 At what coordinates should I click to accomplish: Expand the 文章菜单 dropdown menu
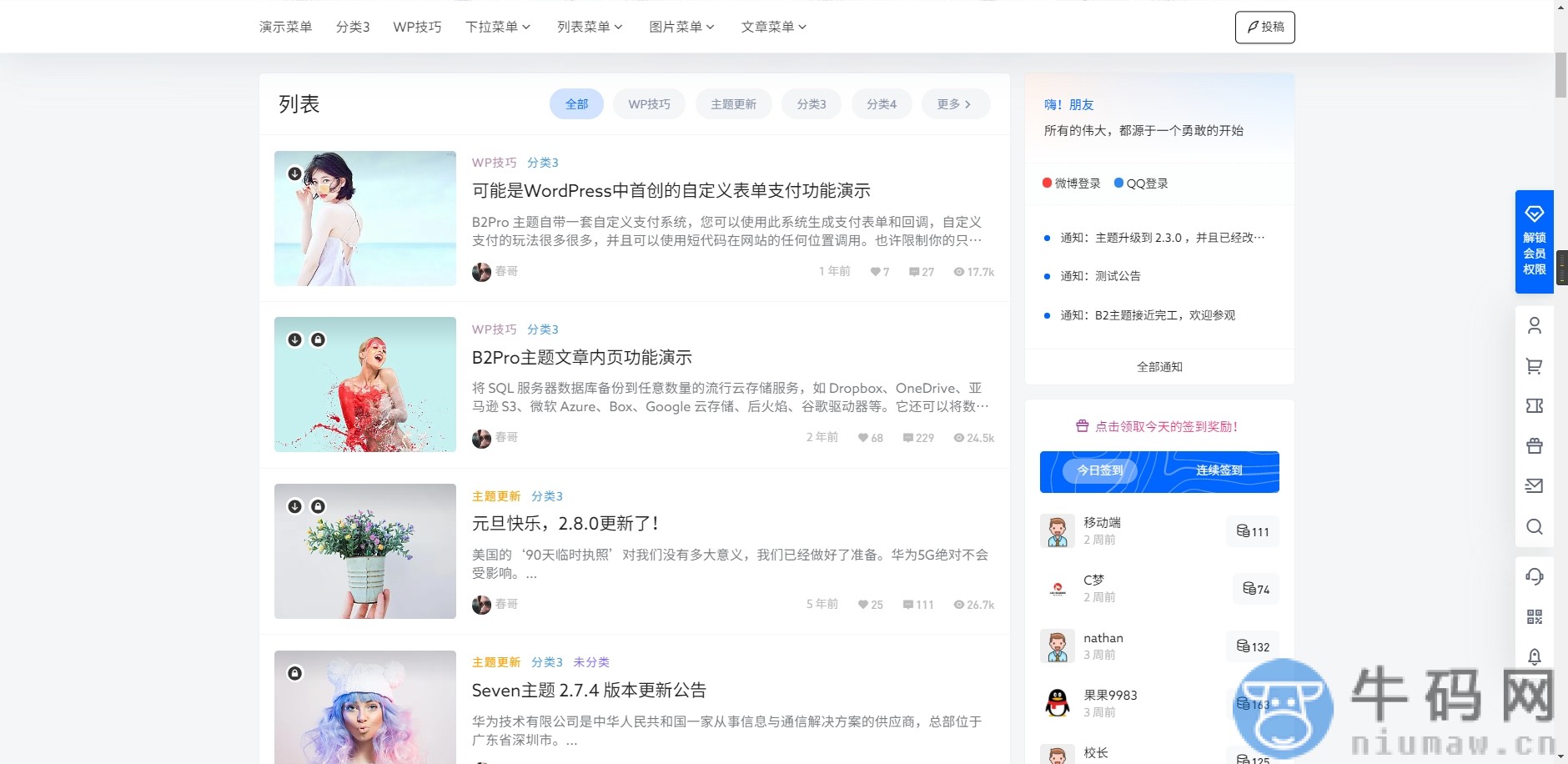pos(773,27)
